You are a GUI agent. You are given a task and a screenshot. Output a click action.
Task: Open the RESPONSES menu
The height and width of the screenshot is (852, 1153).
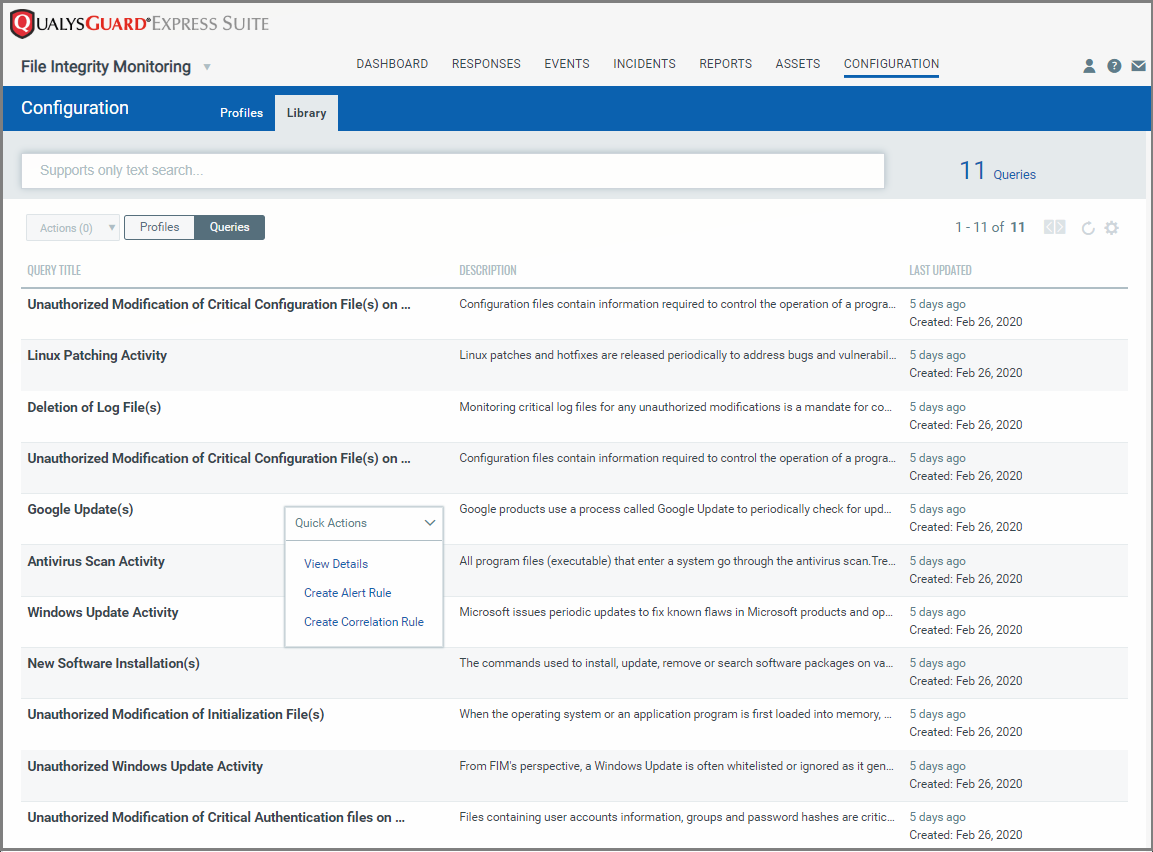pyautogui.click(x=486, y=64)
